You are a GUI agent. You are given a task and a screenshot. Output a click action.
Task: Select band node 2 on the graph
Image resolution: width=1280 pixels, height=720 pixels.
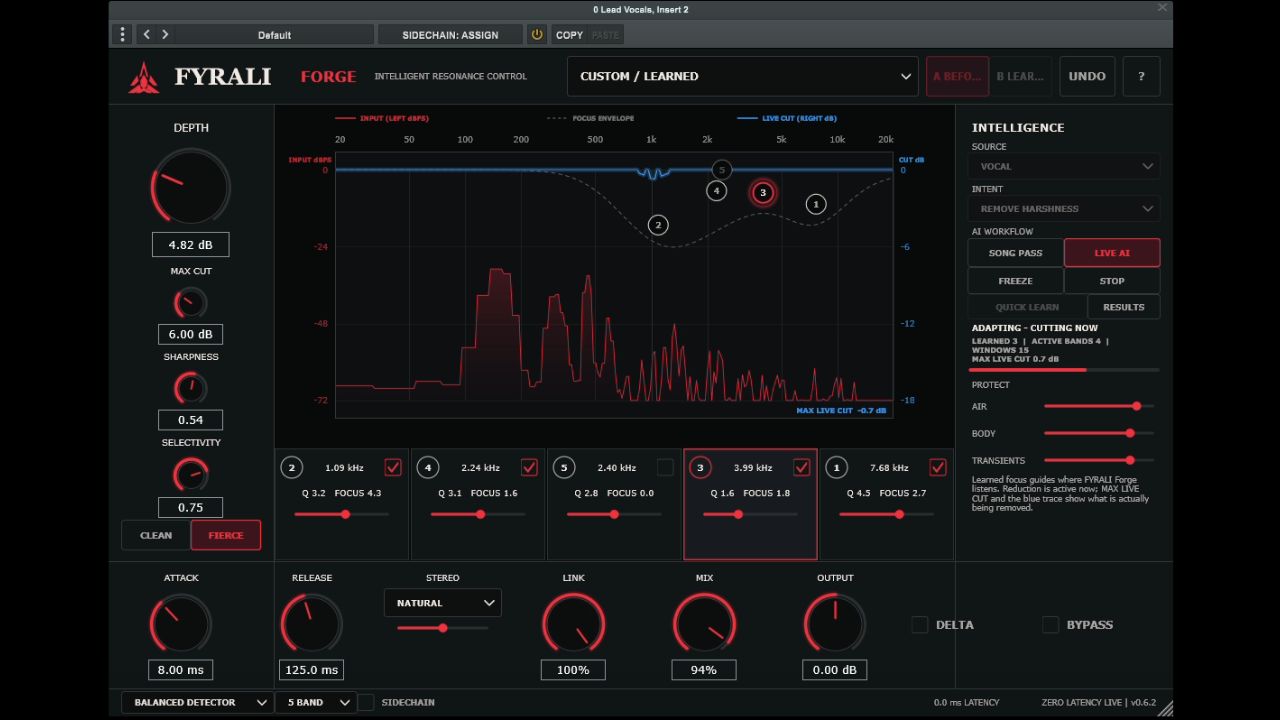pos(657,225)
